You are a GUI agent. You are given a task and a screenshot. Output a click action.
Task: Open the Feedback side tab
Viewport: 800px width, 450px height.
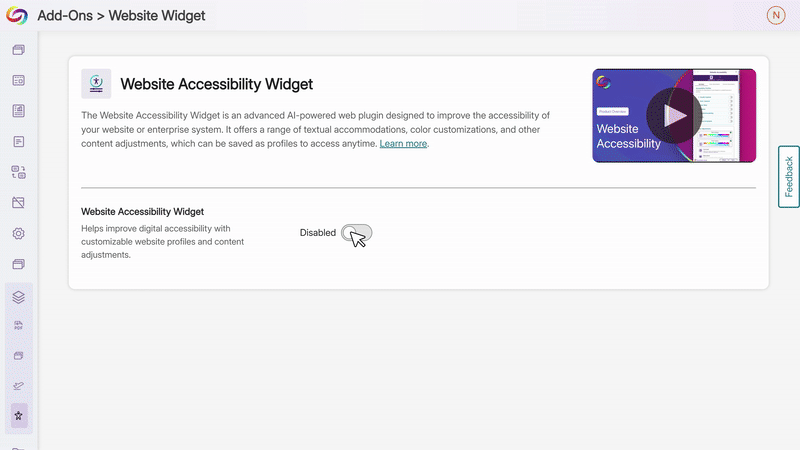click(788, 177)
